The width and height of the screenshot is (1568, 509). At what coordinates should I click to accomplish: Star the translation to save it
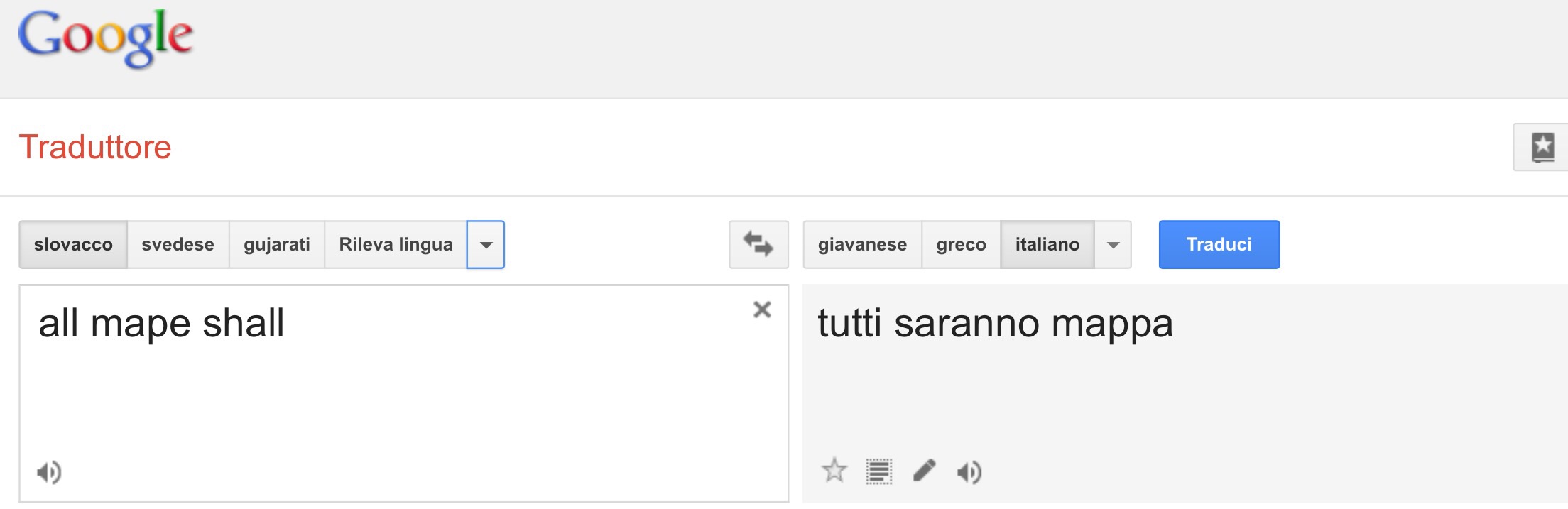tap(834, 471)
